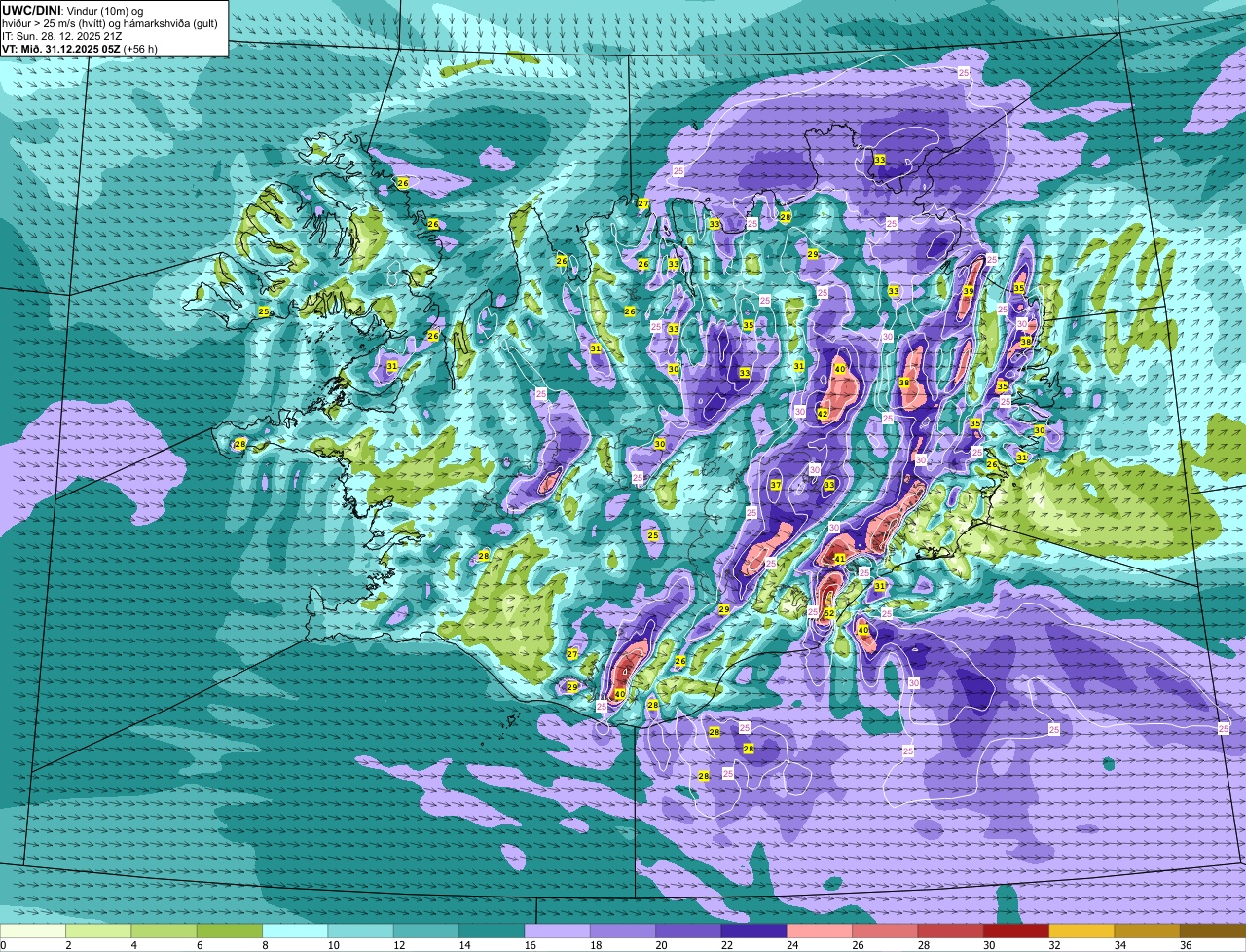Click the dark teal 14–16 m/s legend swatch
Image resolution: width=1246 pixels, height=952 pixels.
pos(492,932)
